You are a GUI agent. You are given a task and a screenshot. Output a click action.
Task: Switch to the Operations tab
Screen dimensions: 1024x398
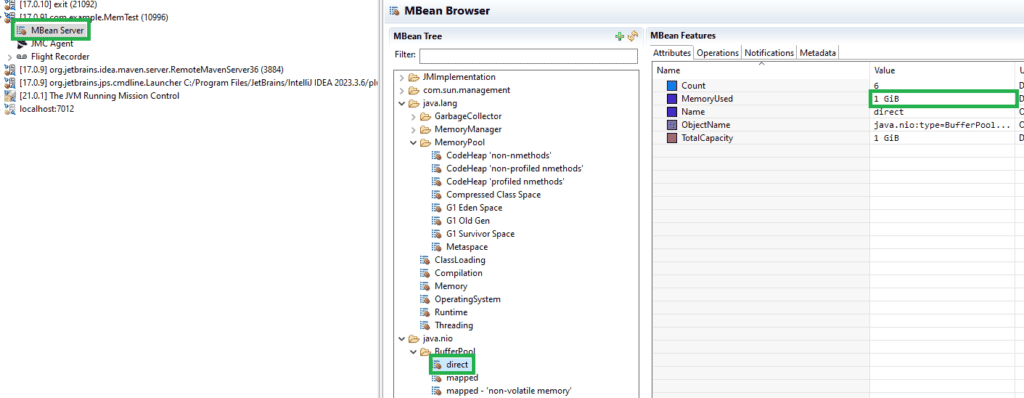coord(717,53)
